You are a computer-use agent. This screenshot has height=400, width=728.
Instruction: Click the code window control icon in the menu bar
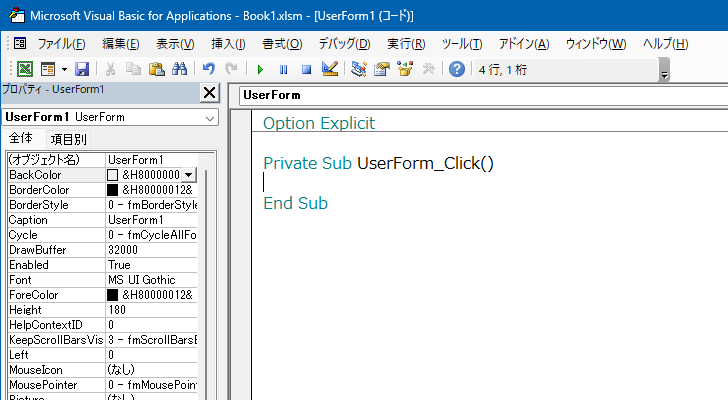point(20,44)
